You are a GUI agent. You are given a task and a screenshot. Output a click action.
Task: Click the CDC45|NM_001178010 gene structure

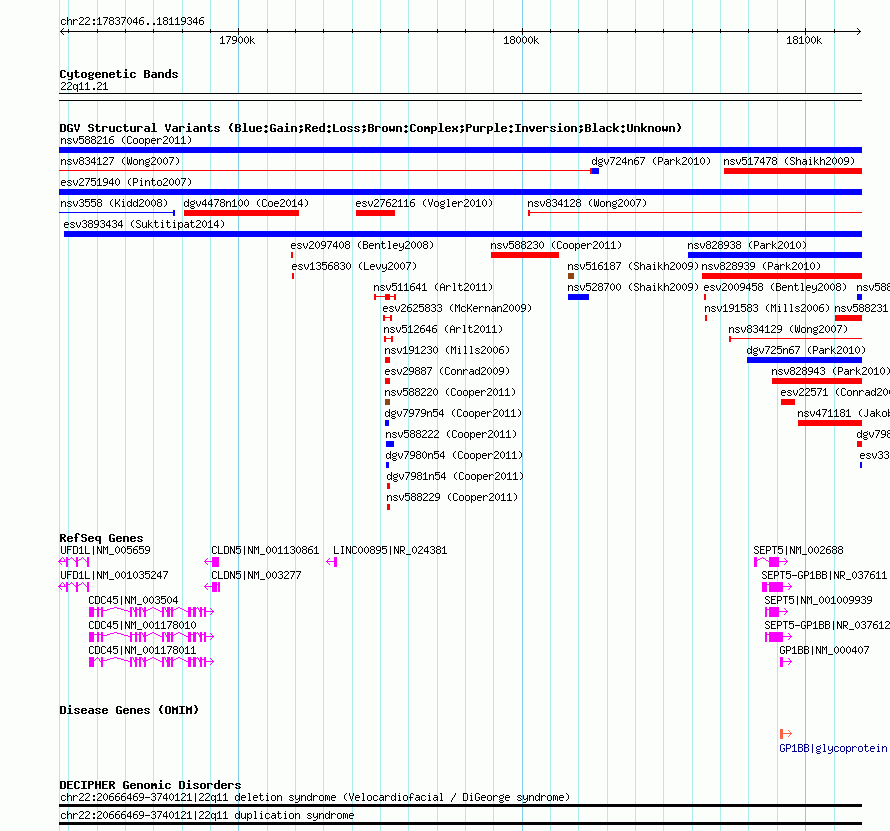tap(152, 637)
